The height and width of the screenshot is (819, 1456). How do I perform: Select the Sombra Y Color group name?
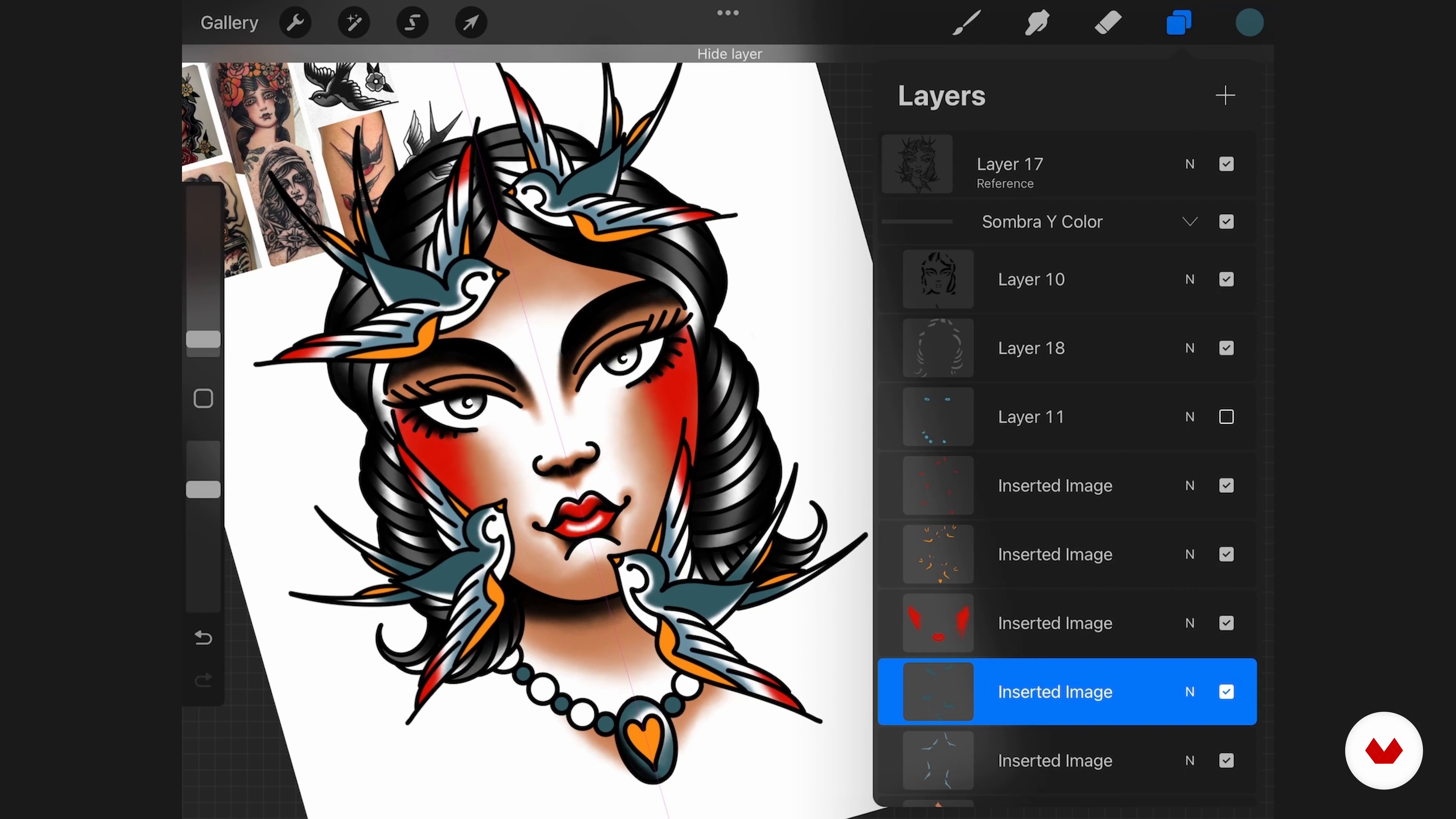[x=1042, y=221]
